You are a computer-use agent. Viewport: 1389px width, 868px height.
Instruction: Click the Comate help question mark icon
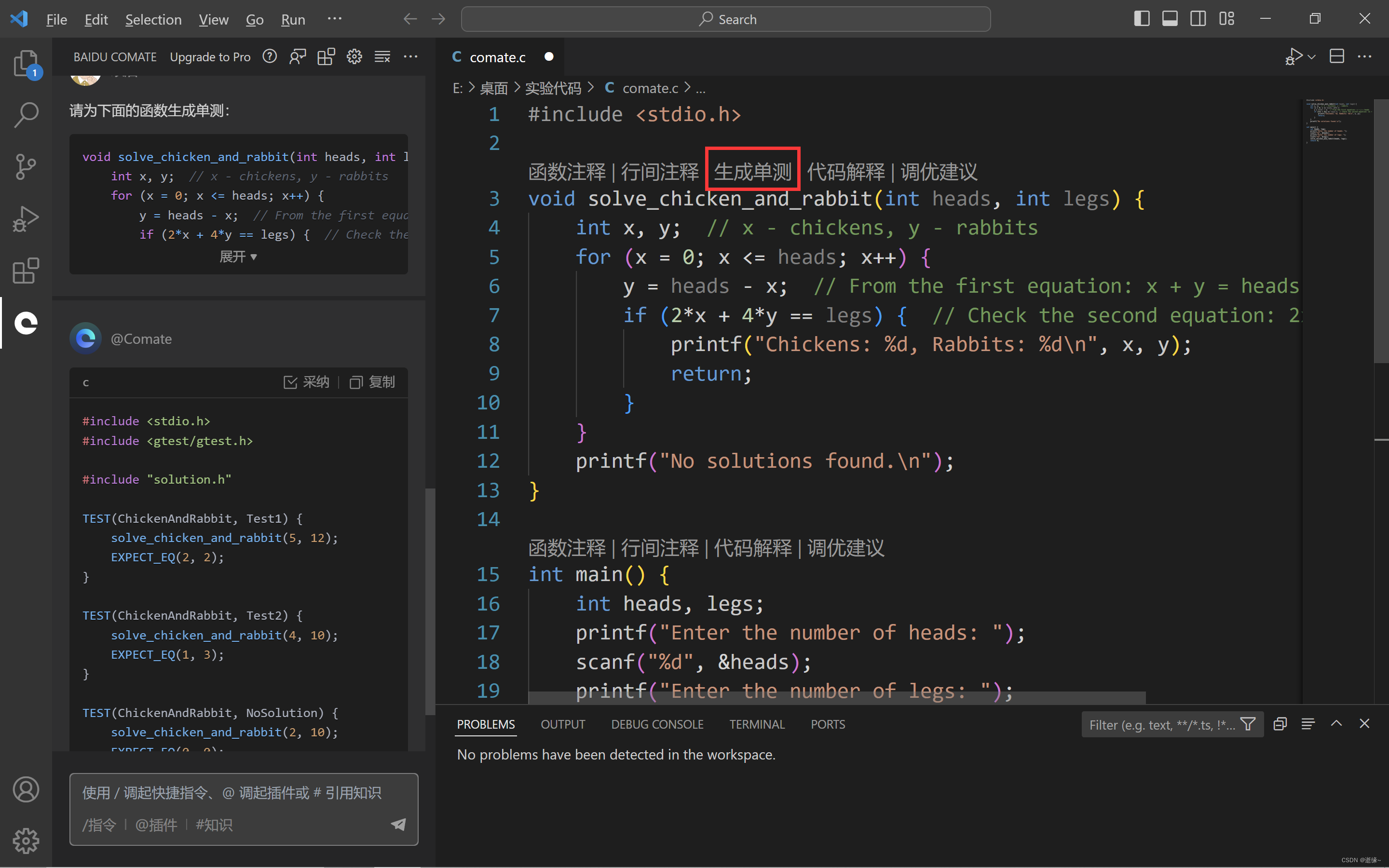pos(270,56)
